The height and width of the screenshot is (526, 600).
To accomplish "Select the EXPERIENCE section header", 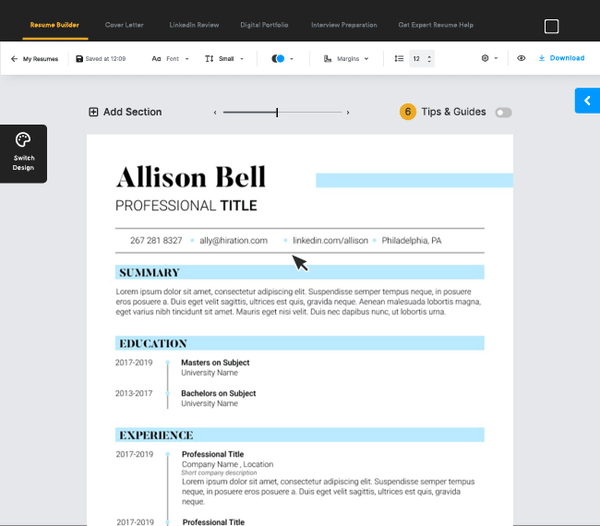I will click(x=300, y=435).
